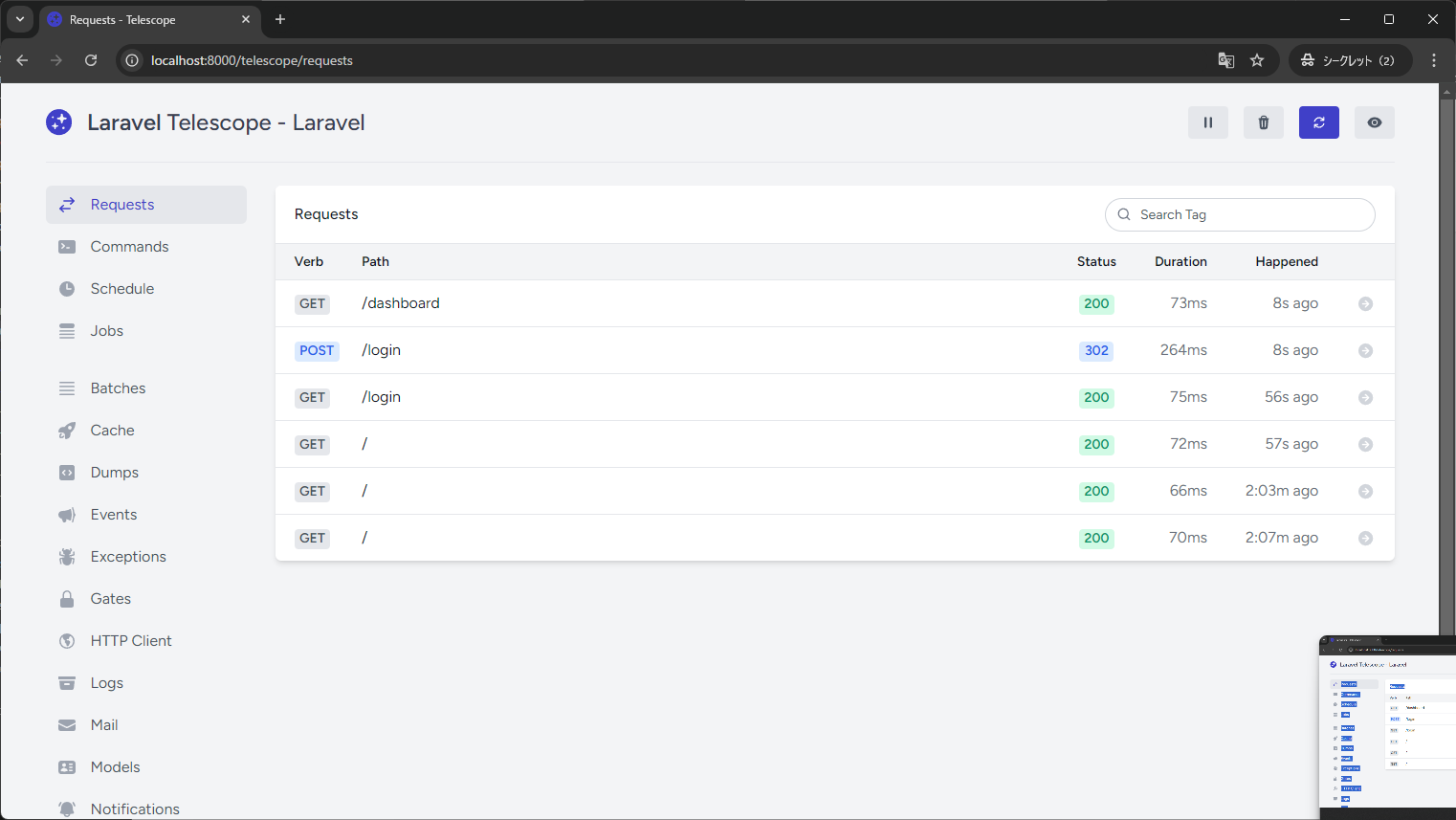Go to Events via its text label
The image size is (1456, 820).
114,515
